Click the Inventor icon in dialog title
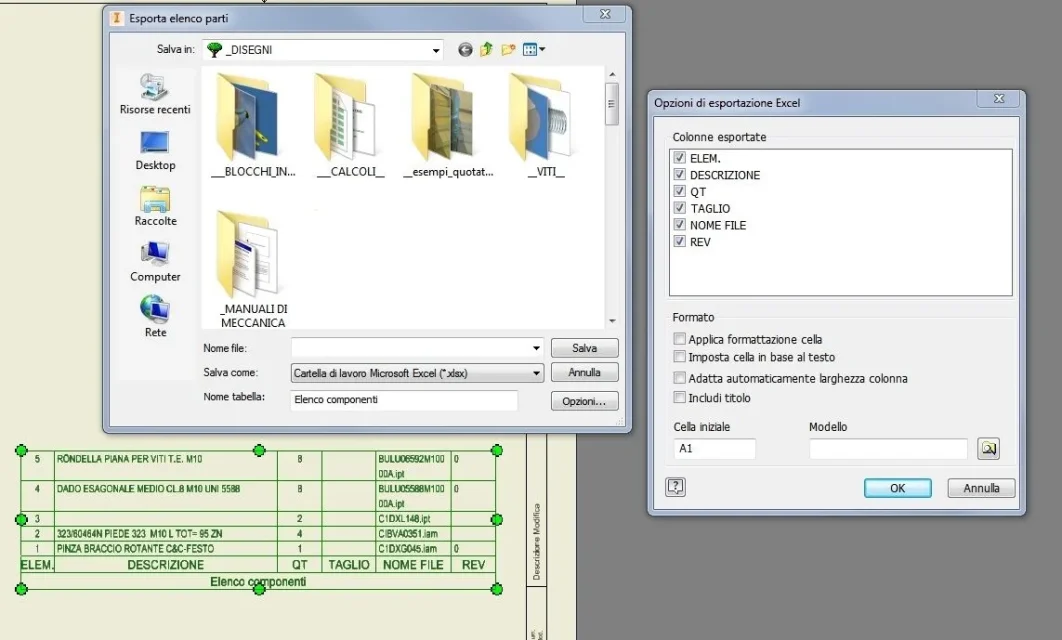The width and height of the screenshot is (1062, 640). 116,18
